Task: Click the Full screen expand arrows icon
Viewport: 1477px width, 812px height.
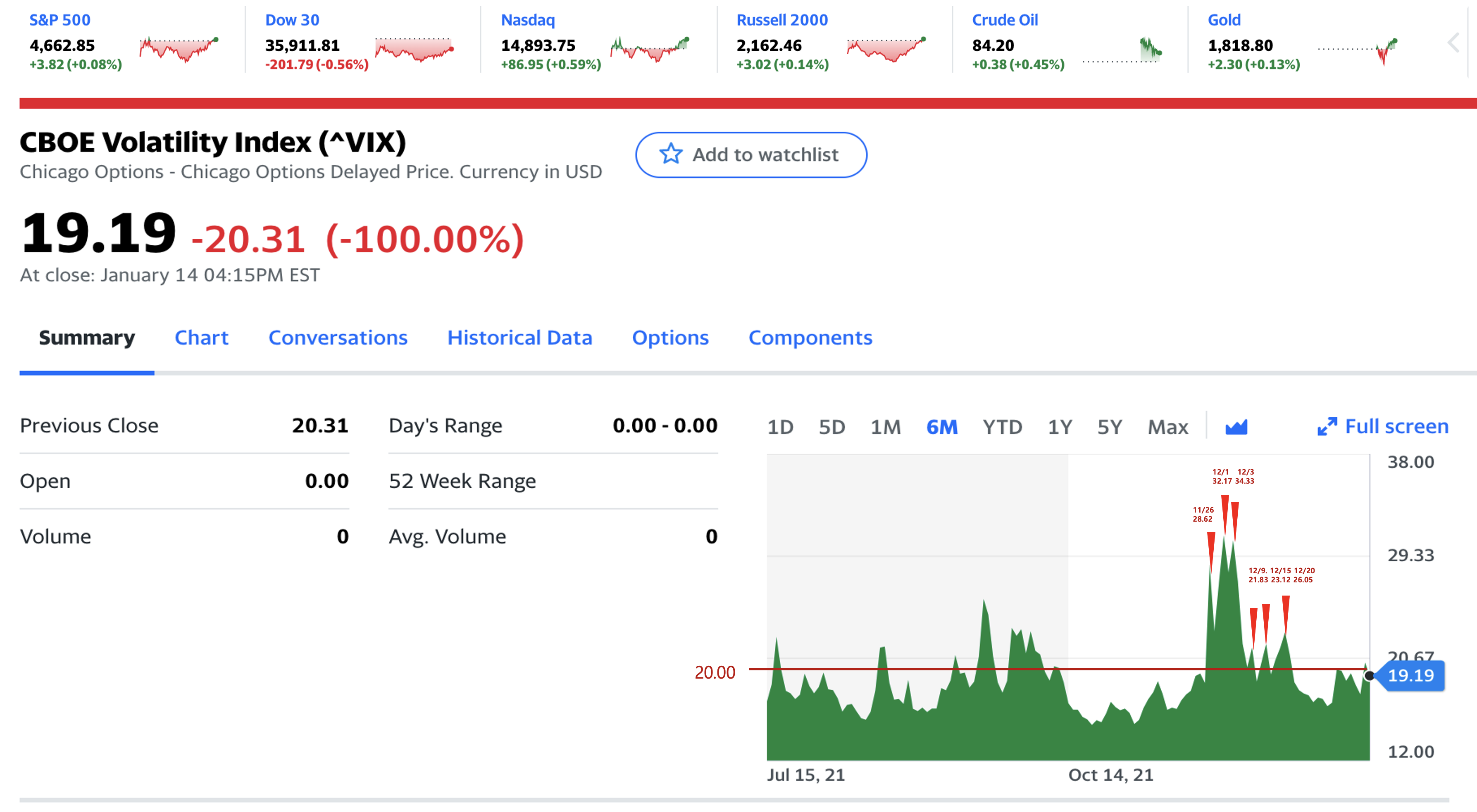Action: (1327, 427)
